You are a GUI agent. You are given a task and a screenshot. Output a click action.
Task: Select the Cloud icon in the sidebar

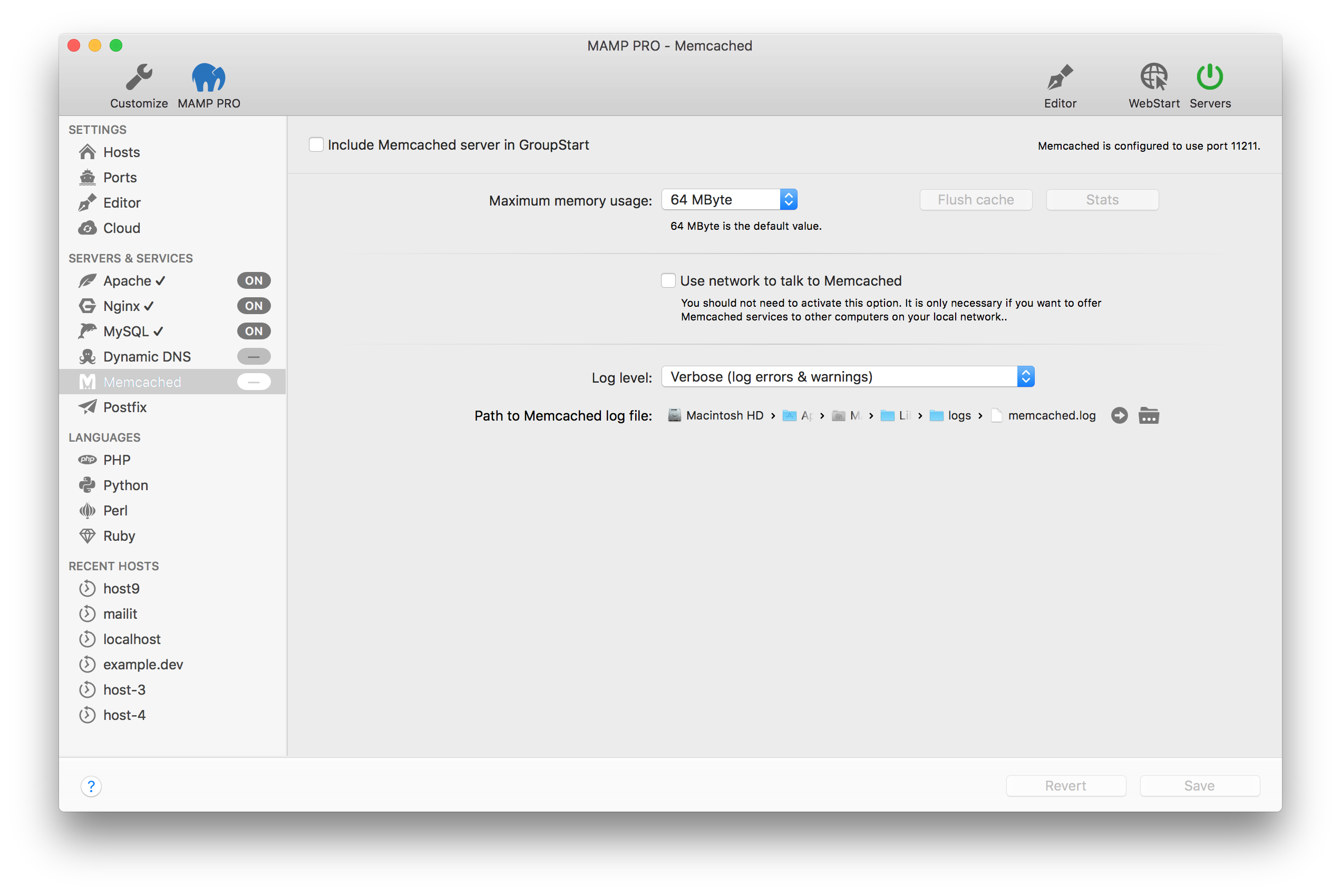coord(88,228)
